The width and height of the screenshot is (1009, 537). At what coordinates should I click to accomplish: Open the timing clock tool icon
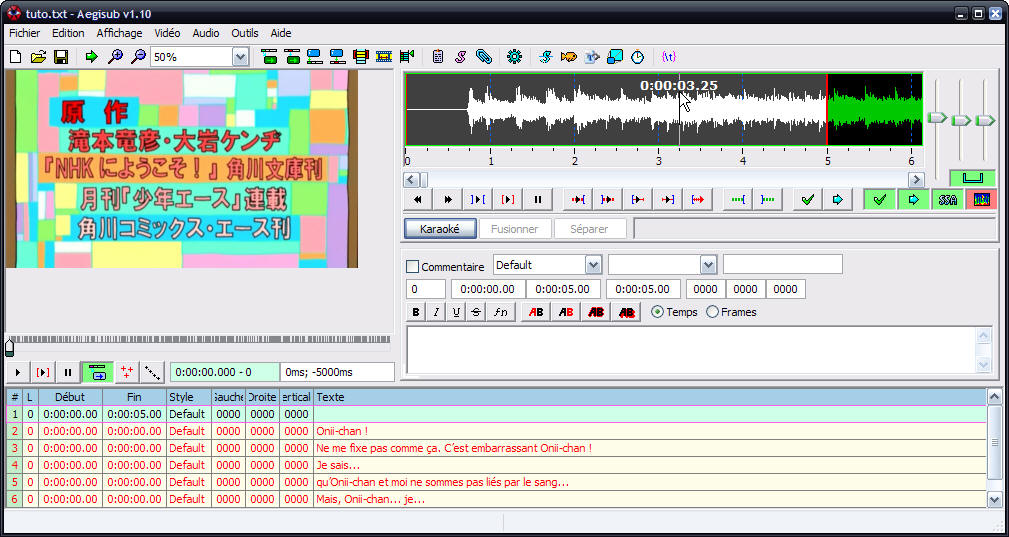pyautogui.click(x=637, y=57)
